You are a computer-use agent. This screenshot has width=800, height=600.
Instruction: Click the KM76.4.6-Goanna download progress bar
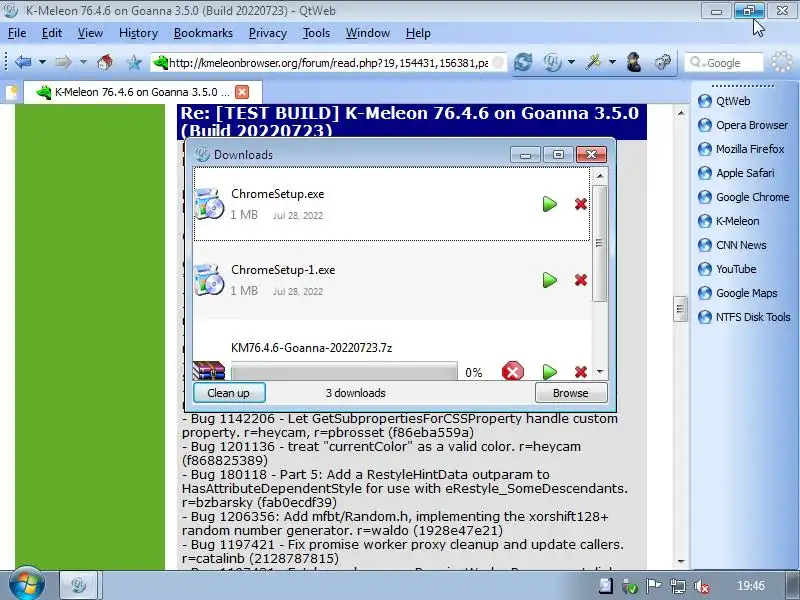(344, 371)
